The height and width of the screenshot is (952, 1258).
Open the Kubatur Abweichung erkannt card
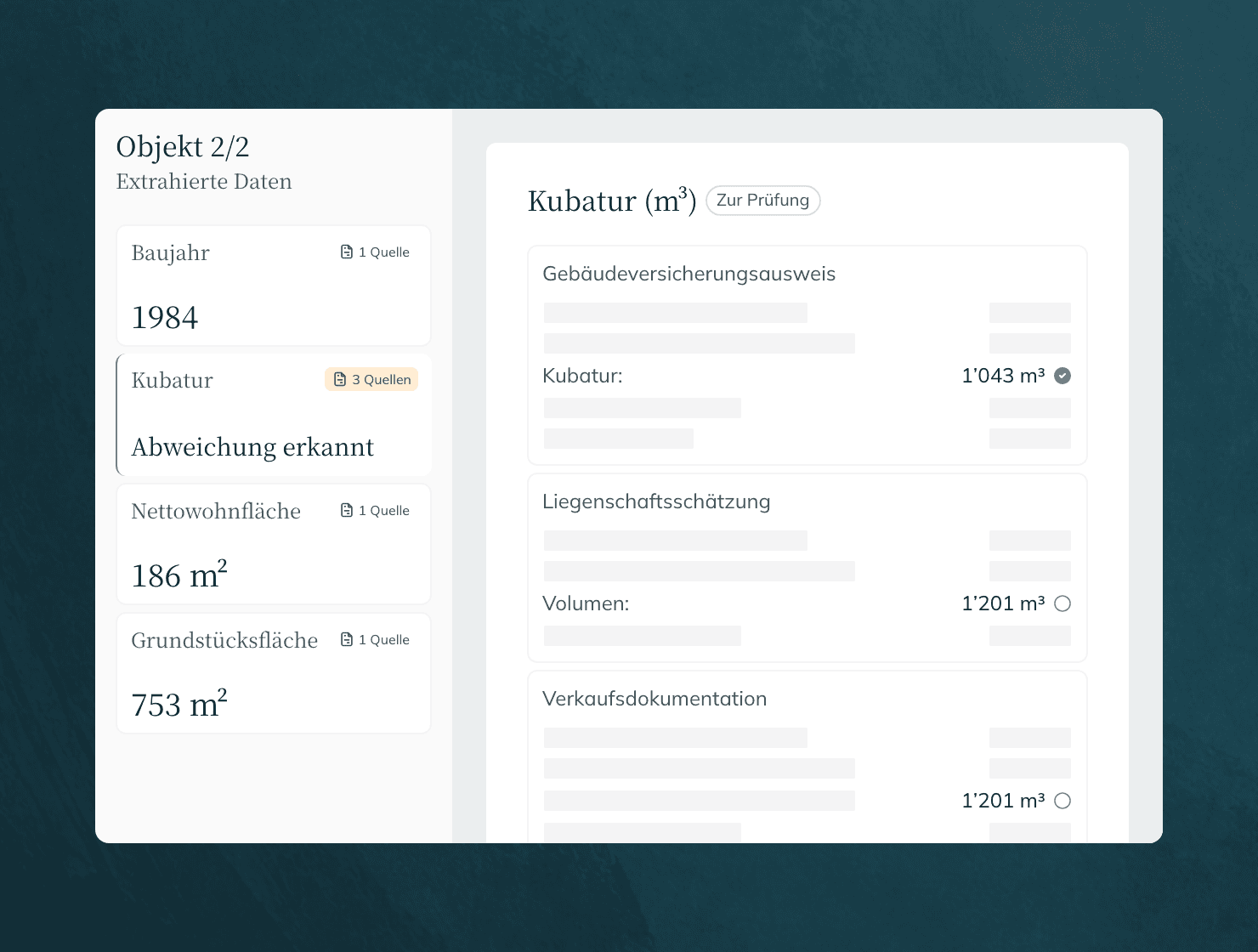274,415
